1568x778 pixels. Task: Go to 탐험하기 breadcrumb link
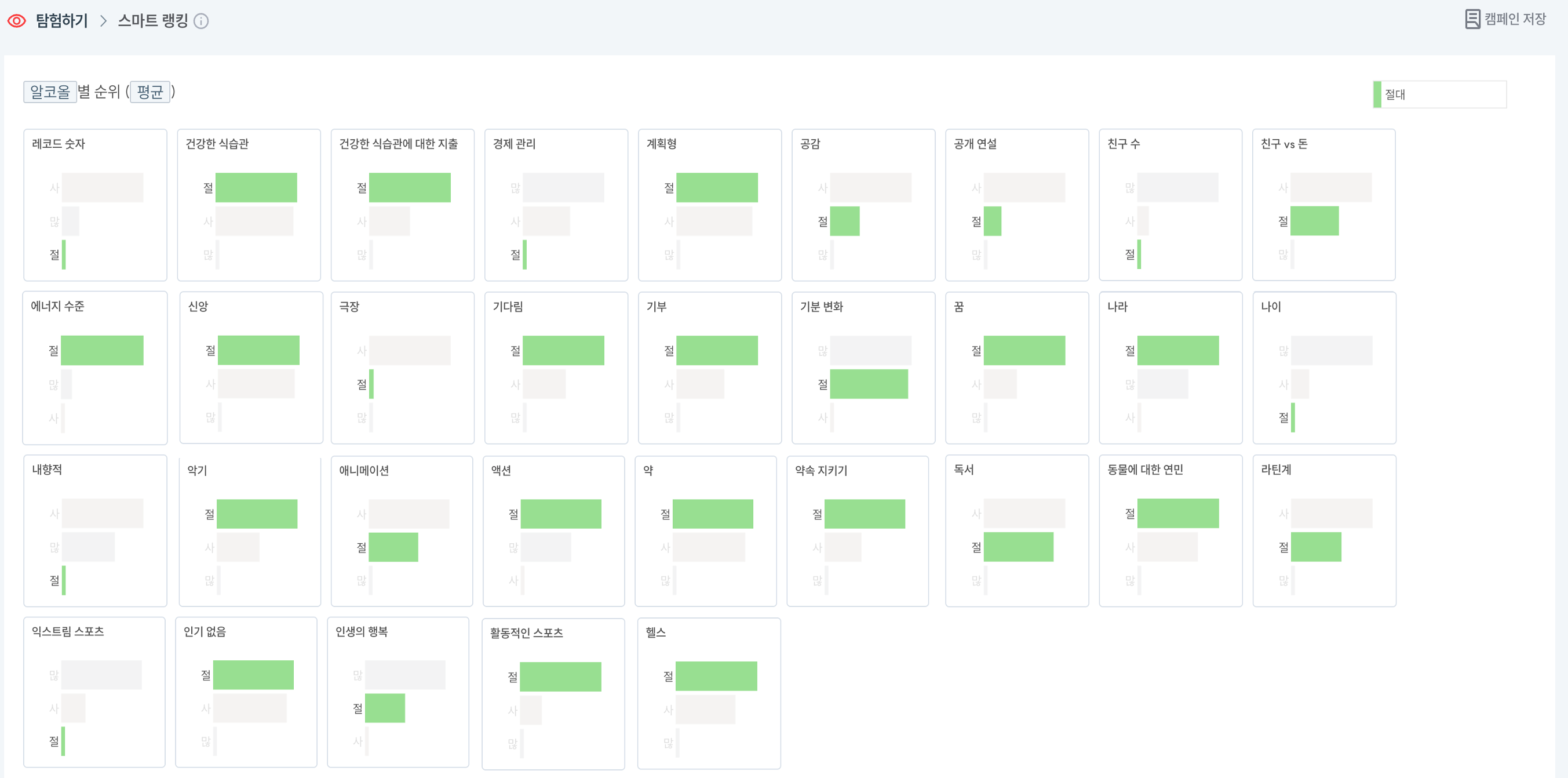coord(61,21)
